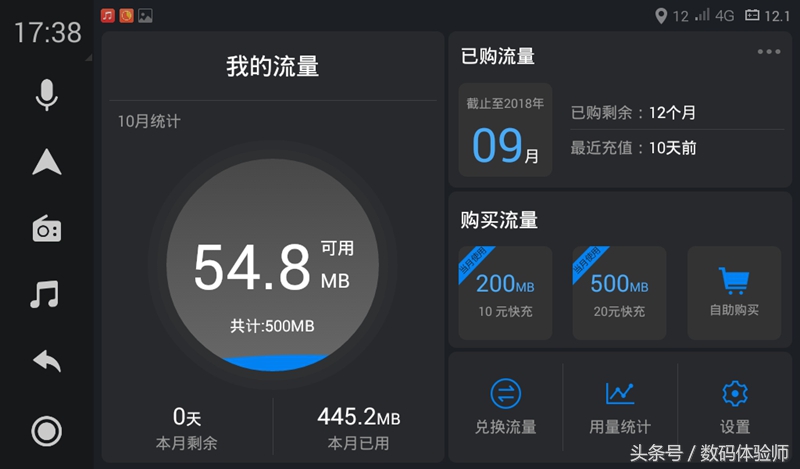
Task: Tap the 10月统计 label
Action: 149,121
